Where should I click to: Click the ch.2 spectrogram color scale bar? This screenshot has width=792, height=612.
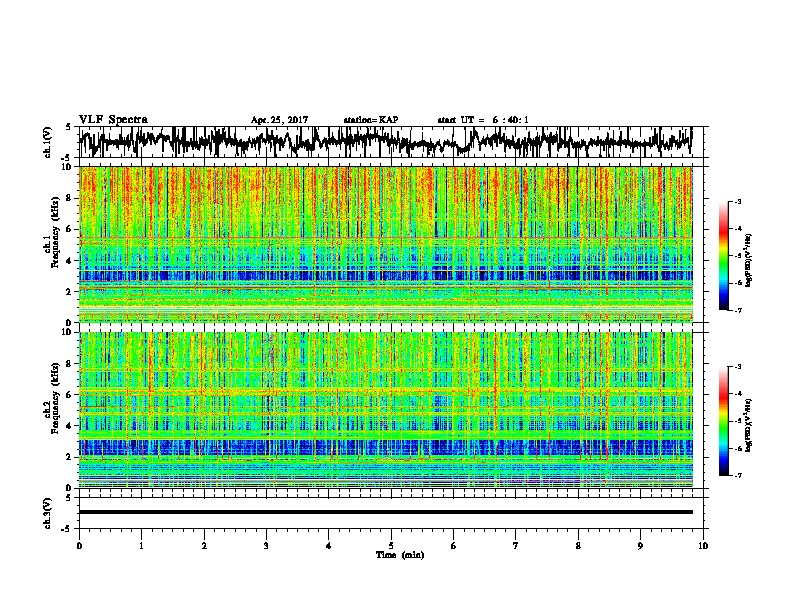pos(723,421)
